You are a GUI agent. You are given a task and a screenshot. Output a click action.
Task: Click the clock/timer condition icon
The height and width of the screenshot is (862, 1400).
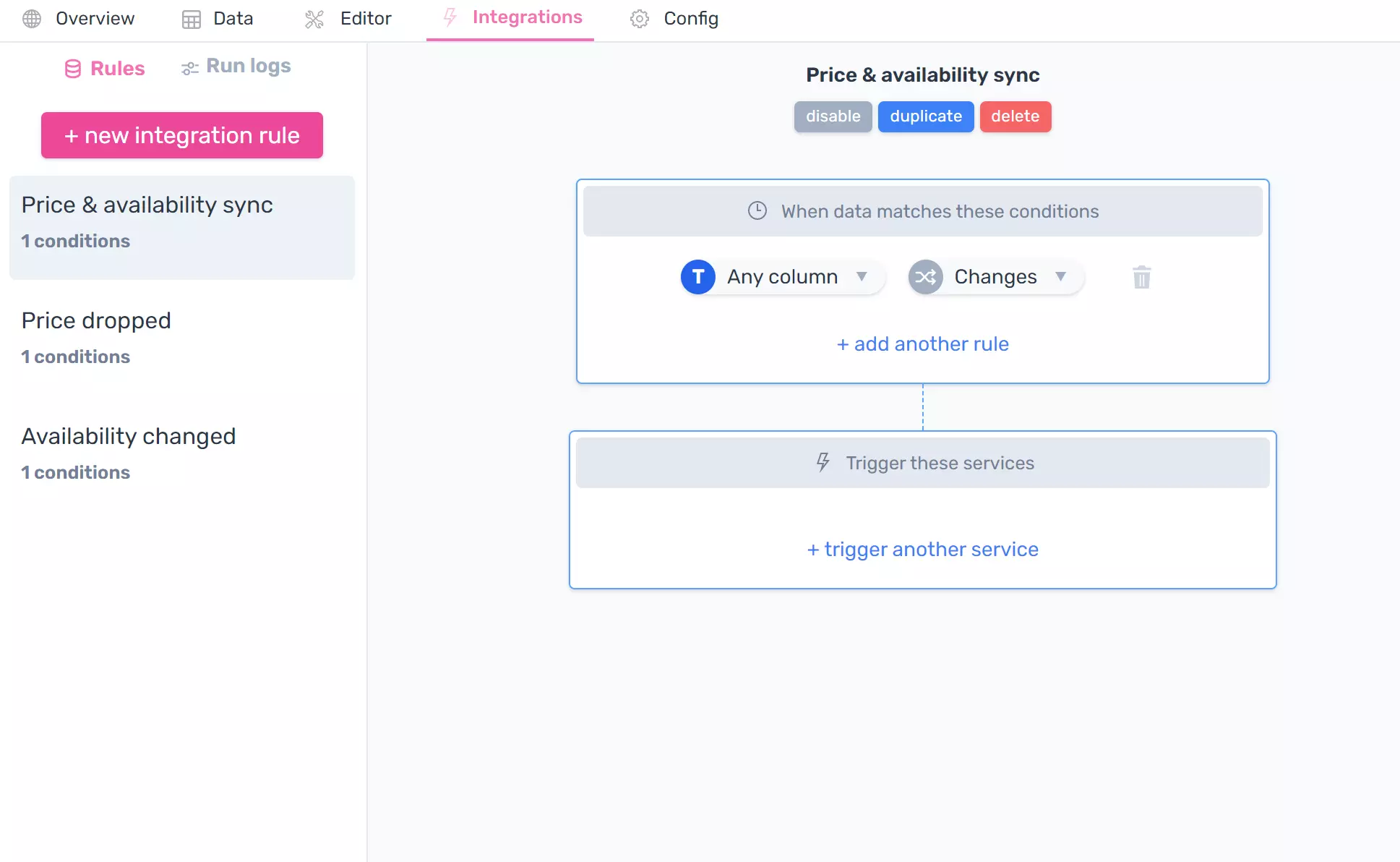(757, 210)
